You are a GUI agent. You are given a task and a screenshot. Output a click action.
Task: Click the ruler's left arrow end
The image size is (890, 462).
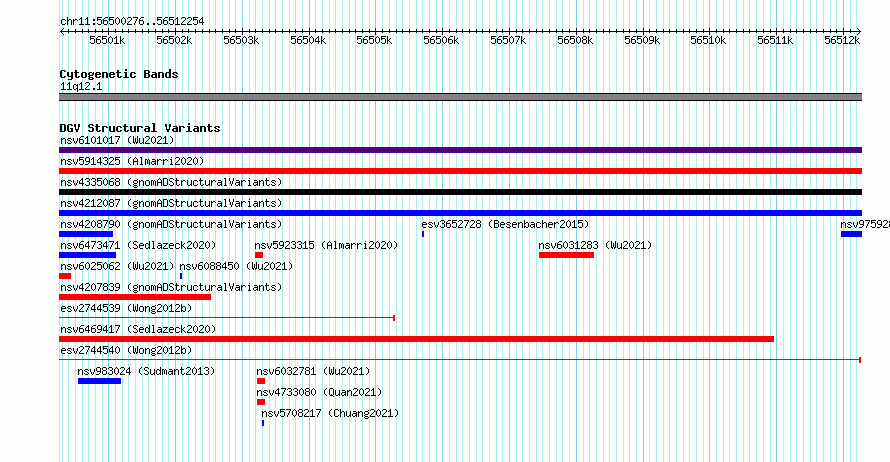tap(61, 31)
